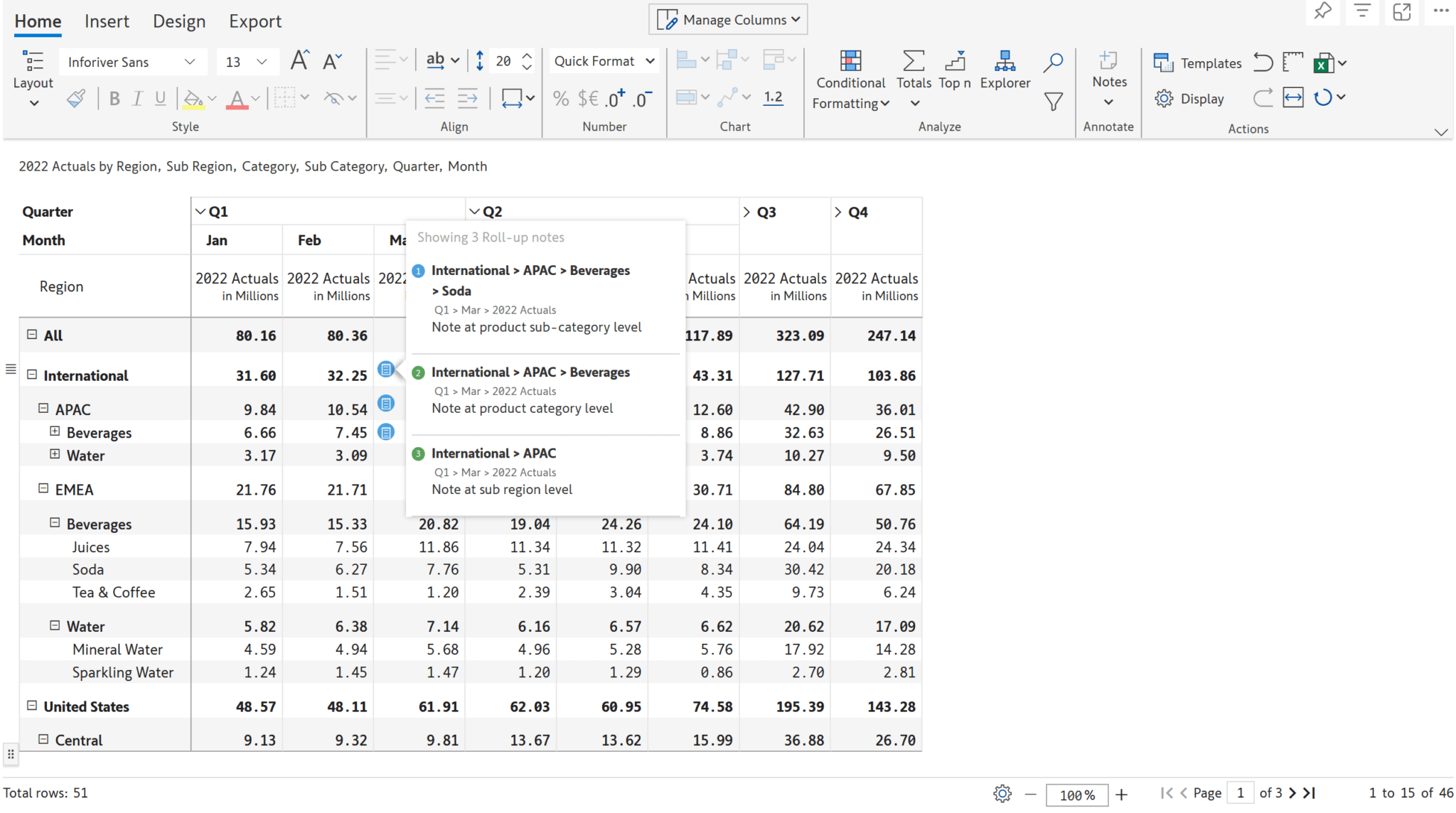
Task: Increase font size with large A
Action: click(x=299, y=61)
